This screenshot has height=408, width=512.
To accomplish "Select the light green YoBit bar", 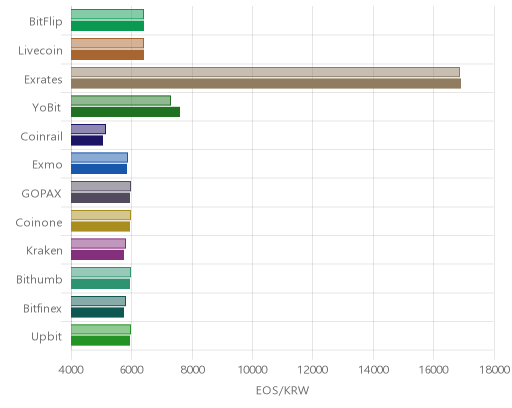I will [121, 100].
